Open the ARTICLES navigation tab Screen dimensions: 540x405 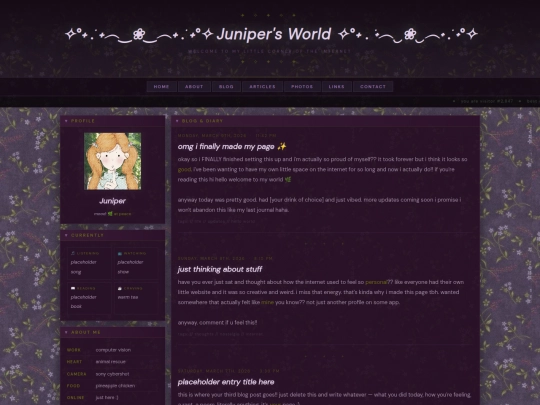[262, 86]
